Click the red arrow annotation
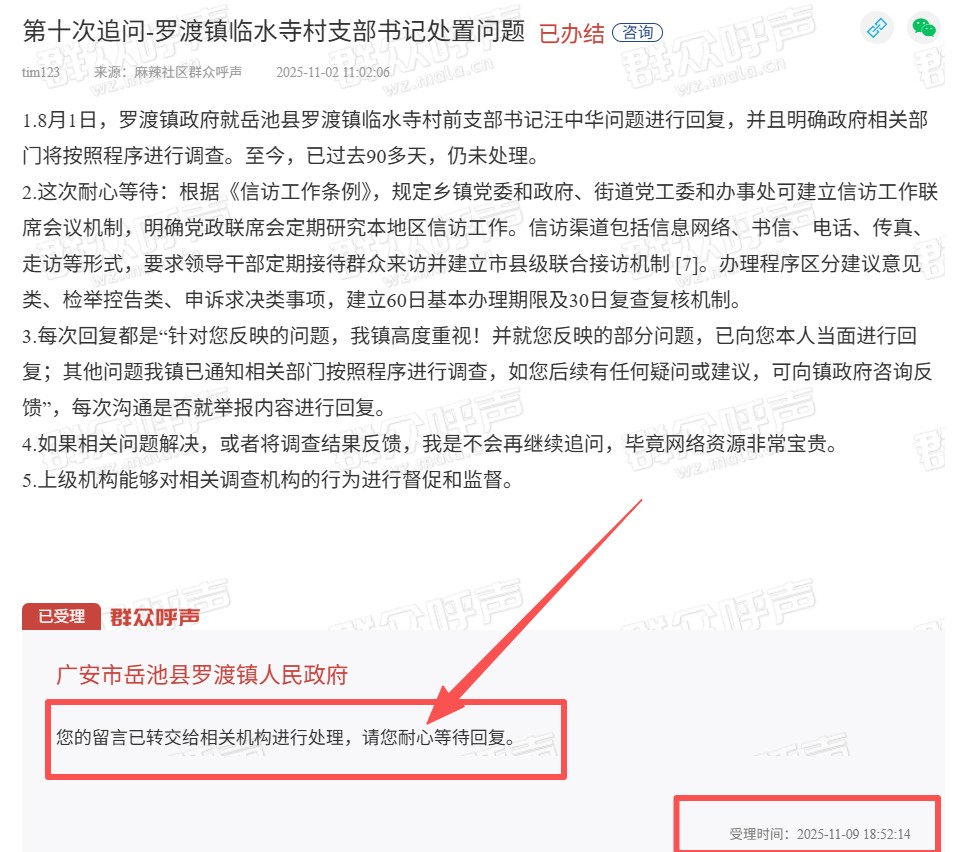The height and width of the screenshot is (852, 963). pos(535,611)
